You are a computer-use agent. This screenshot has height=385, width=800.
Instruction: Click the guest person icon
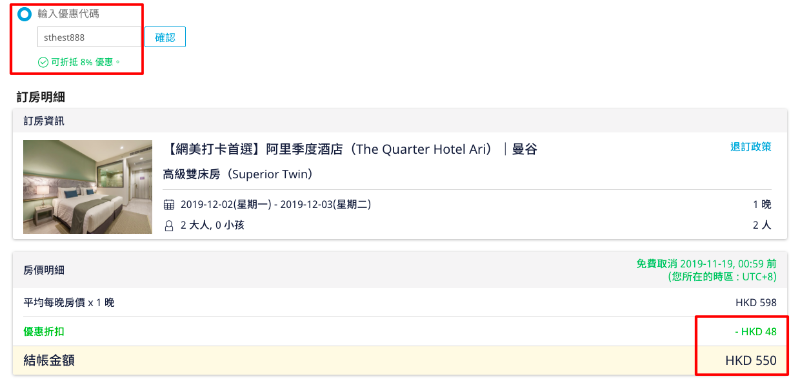click(169, 225)
